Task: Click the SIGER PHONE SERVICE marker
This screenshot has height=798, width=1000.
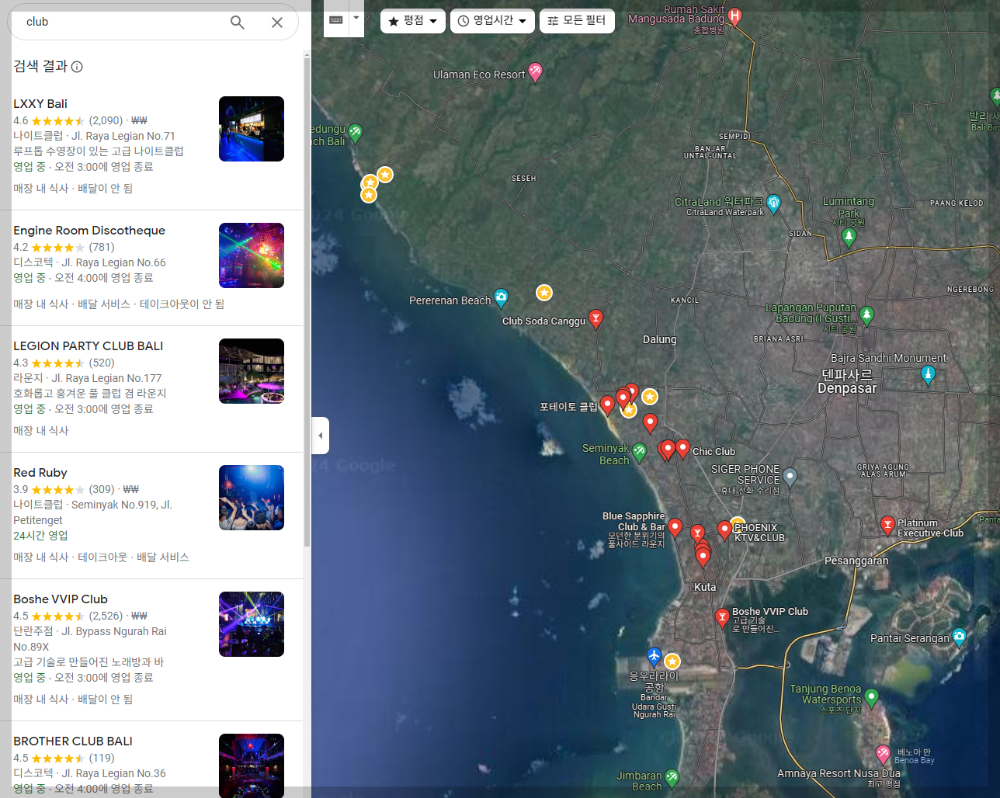Action: [790, 476]
